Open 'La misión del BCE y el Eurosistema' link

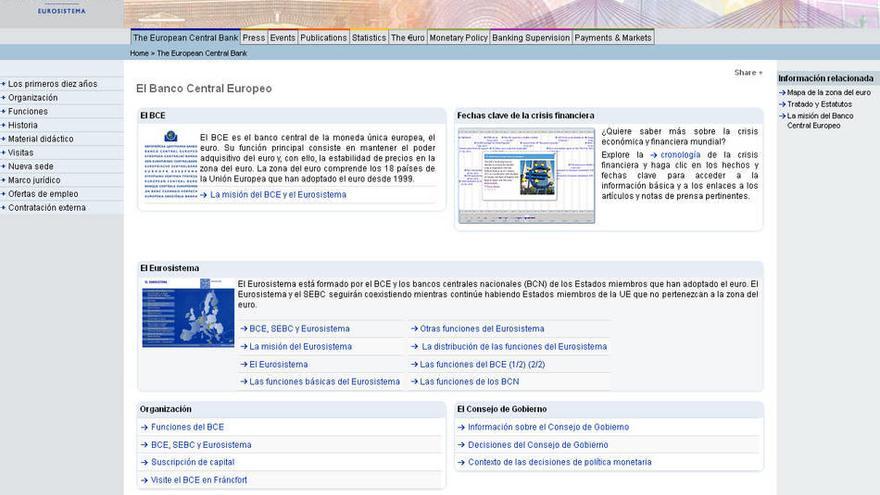(278, 195)
